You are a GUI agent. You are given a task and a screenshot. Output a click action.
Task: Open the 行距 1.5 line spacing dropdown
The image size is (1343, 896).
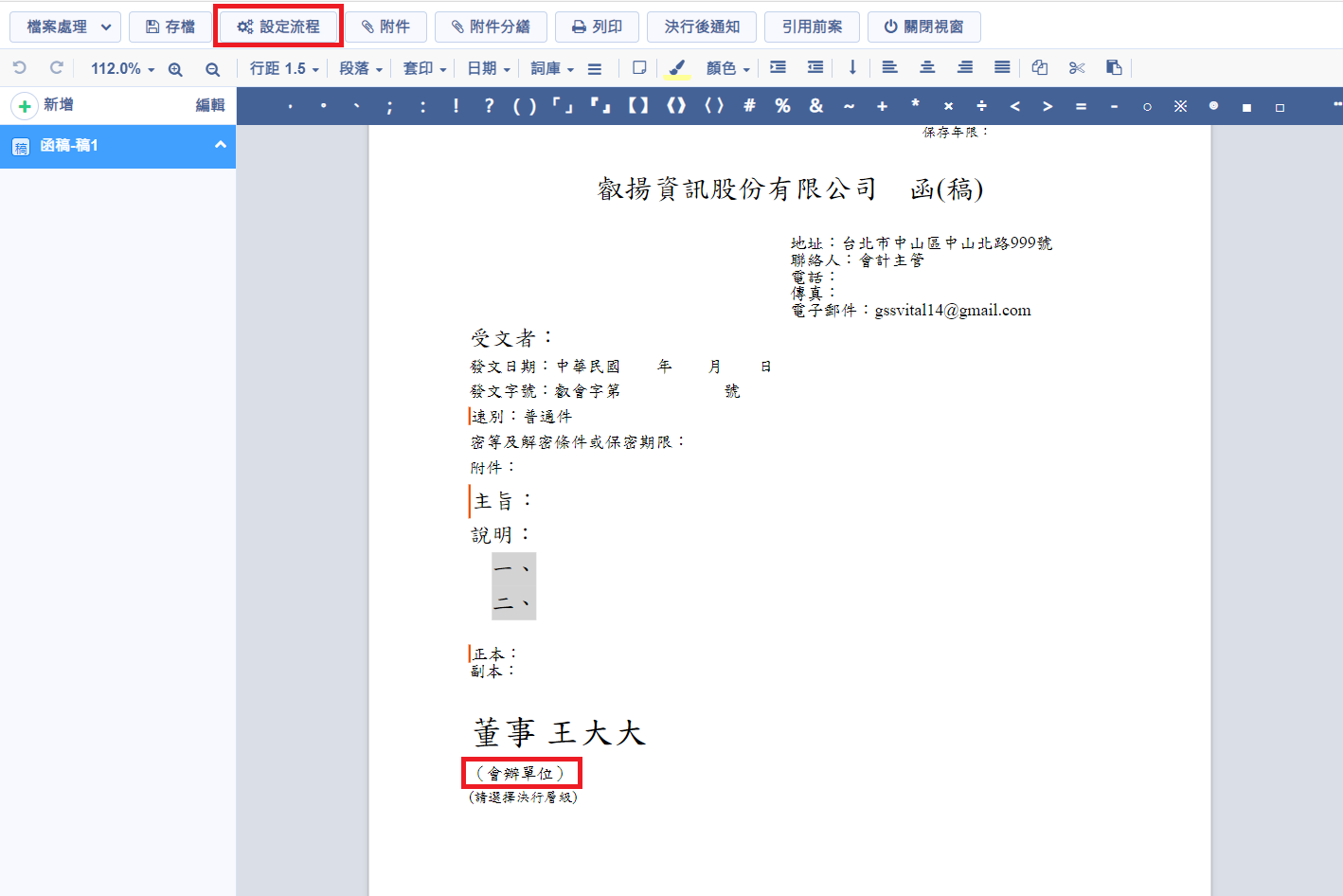tap(284, 68)
